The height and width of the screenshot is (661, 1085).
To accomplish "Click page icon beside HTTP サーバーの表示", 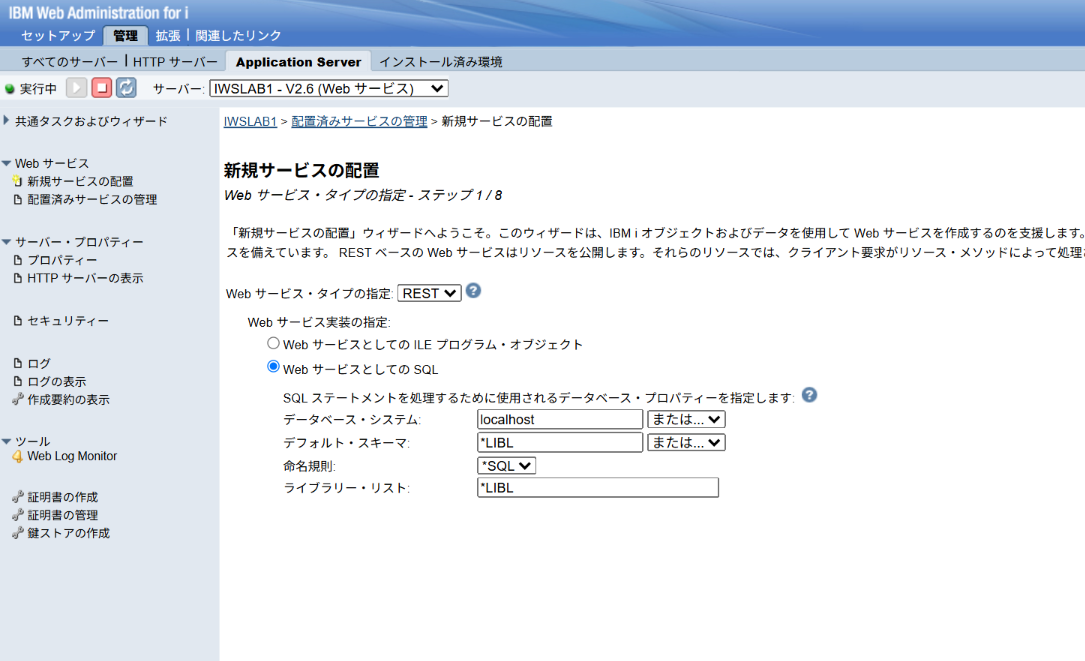I will coord(18,278).
